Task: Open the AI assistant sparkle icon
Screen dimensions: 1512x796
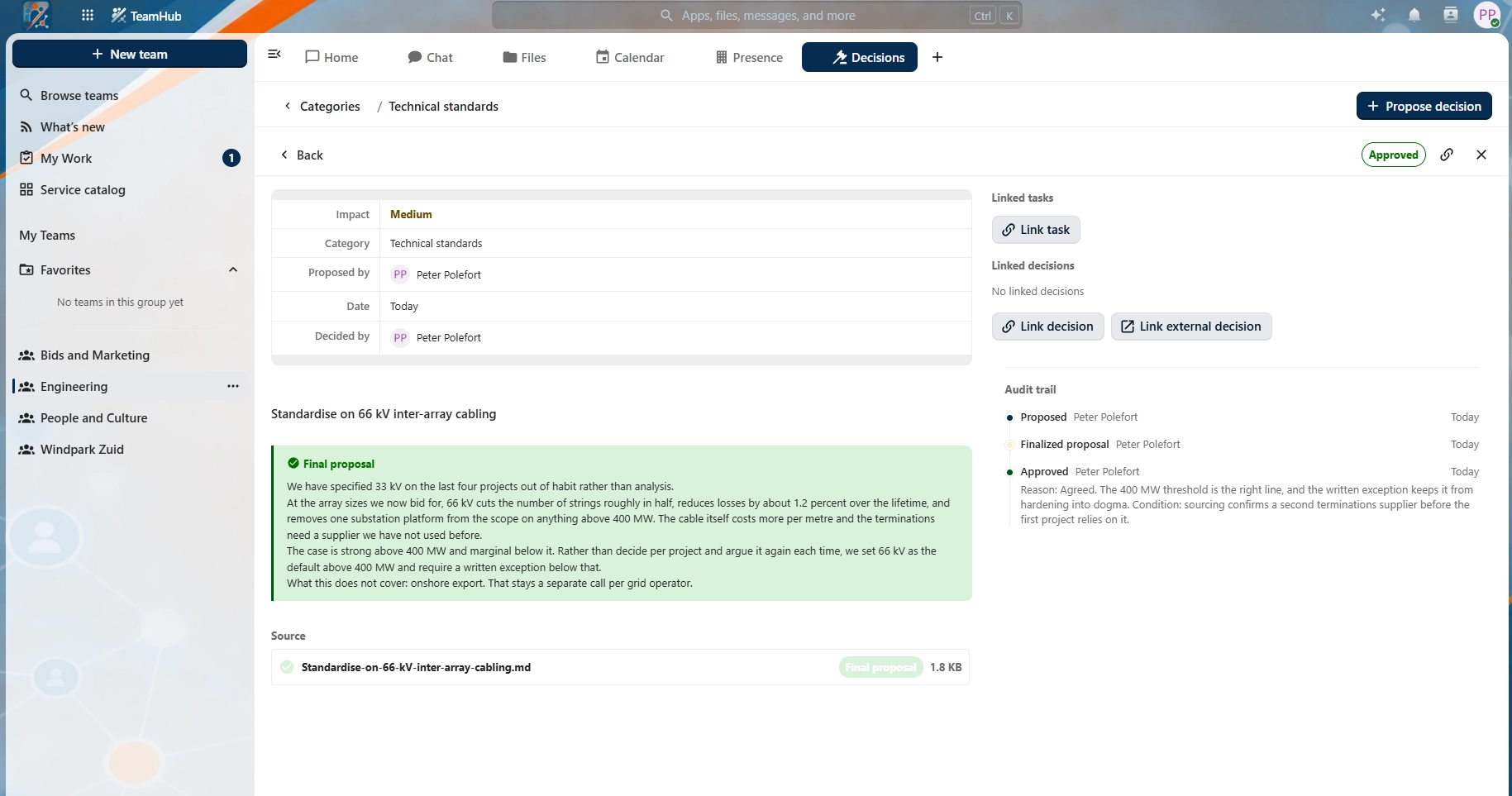Action: tap(1378, 16)
